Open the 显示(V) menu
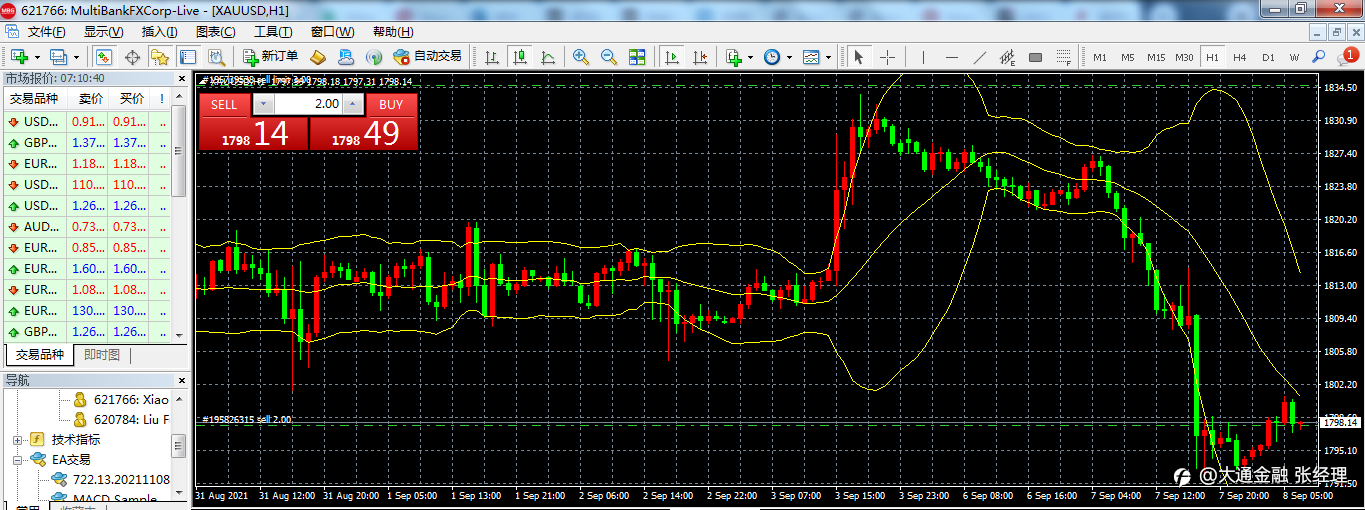The width and height of the screenshot is (1365, 510). (103, 32)
